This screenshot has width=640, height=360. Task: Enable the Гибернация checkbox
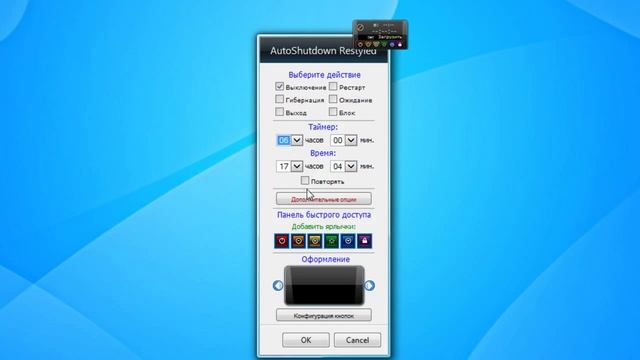(280, 99)
